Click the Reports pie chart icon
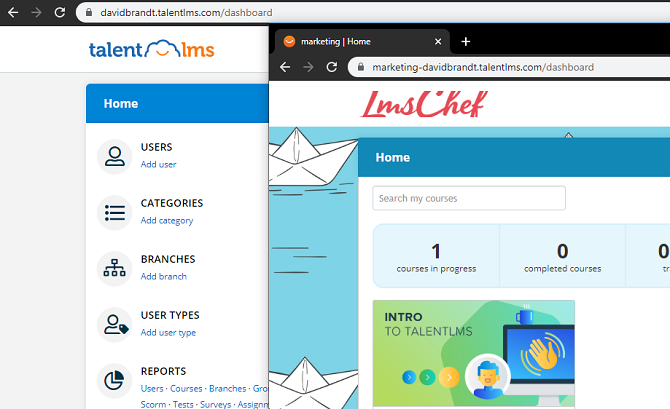 click(x=115, y=380)
